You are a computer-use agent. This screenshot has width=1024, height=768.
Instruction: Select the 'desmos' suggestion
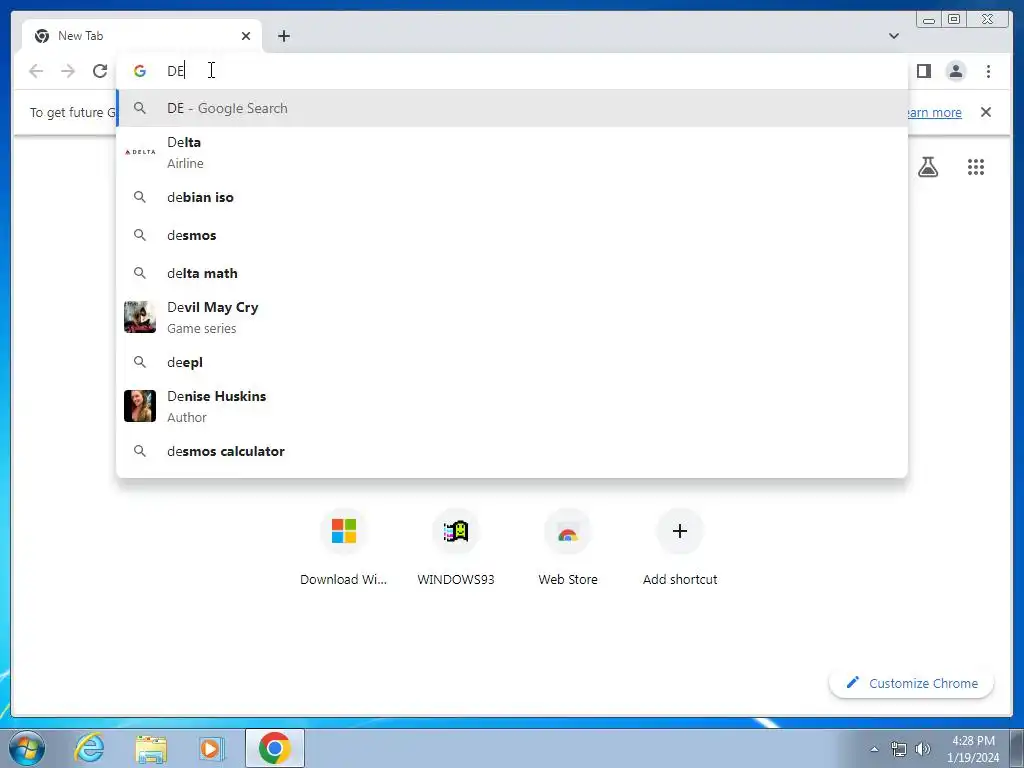click(x=512, y=235)
